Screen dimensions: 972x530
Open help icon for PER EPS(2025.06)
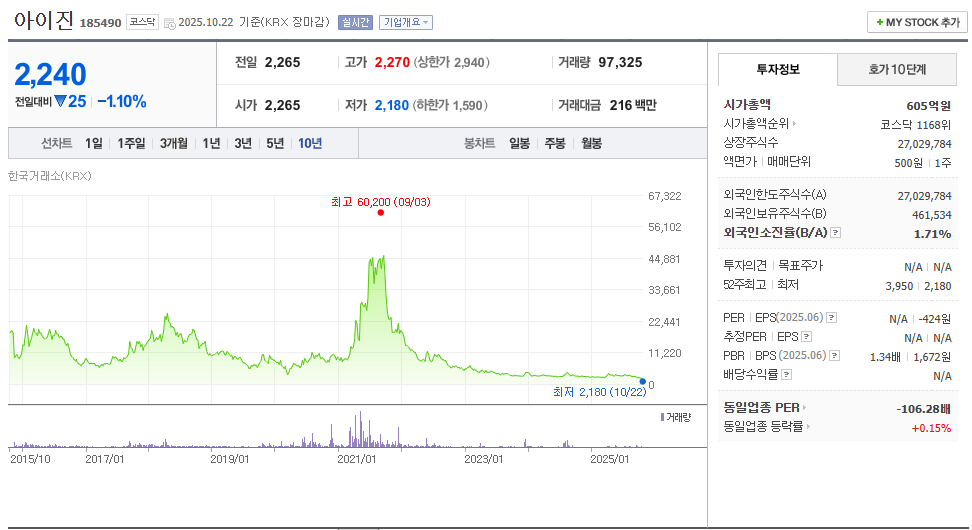[x=832, y=318]
